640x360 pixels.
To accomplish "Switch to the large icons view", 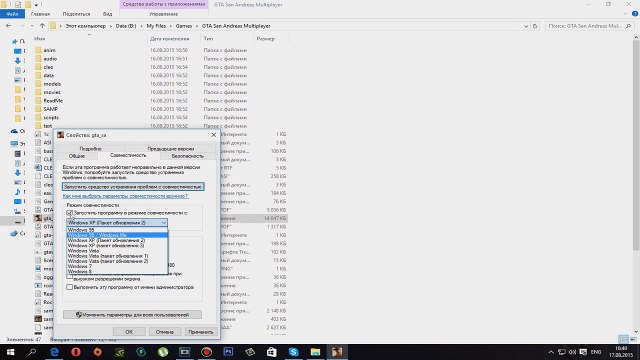I will pos(633,339).
